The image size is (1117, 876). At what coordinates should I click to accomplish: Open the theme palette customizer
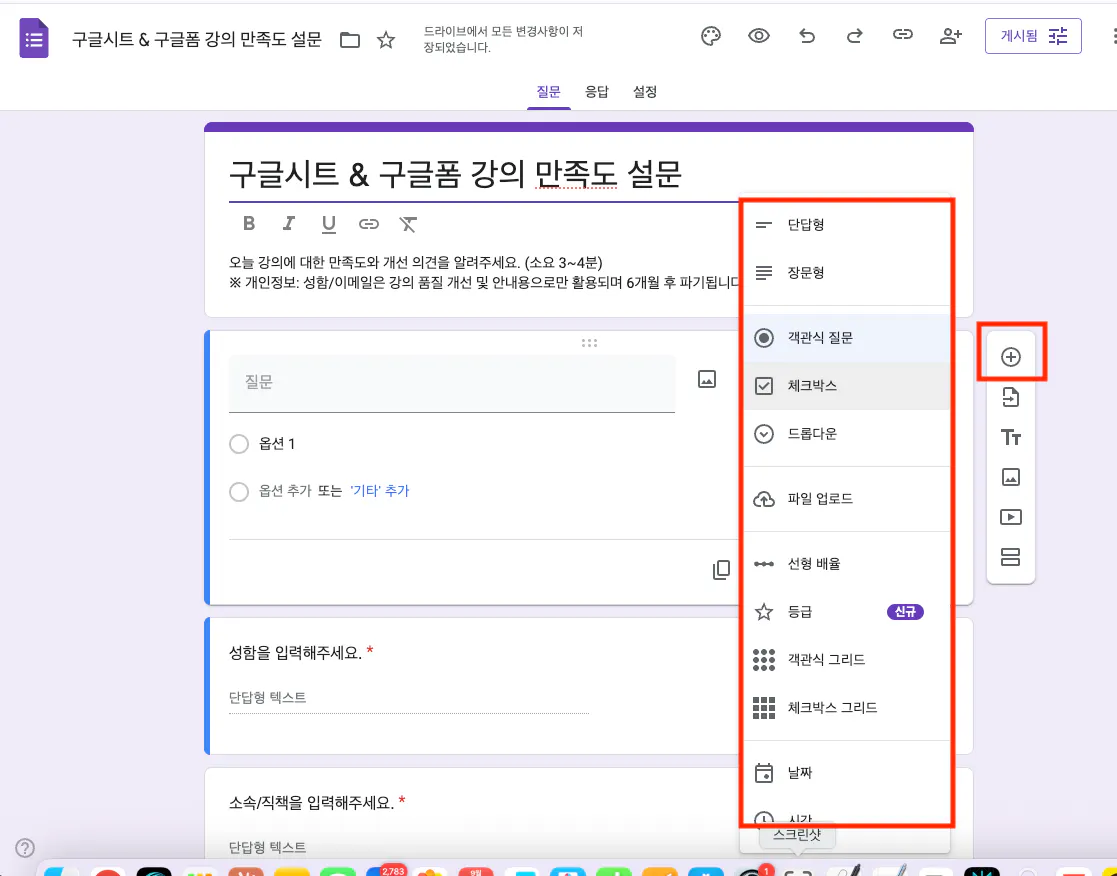click(710, 36)
